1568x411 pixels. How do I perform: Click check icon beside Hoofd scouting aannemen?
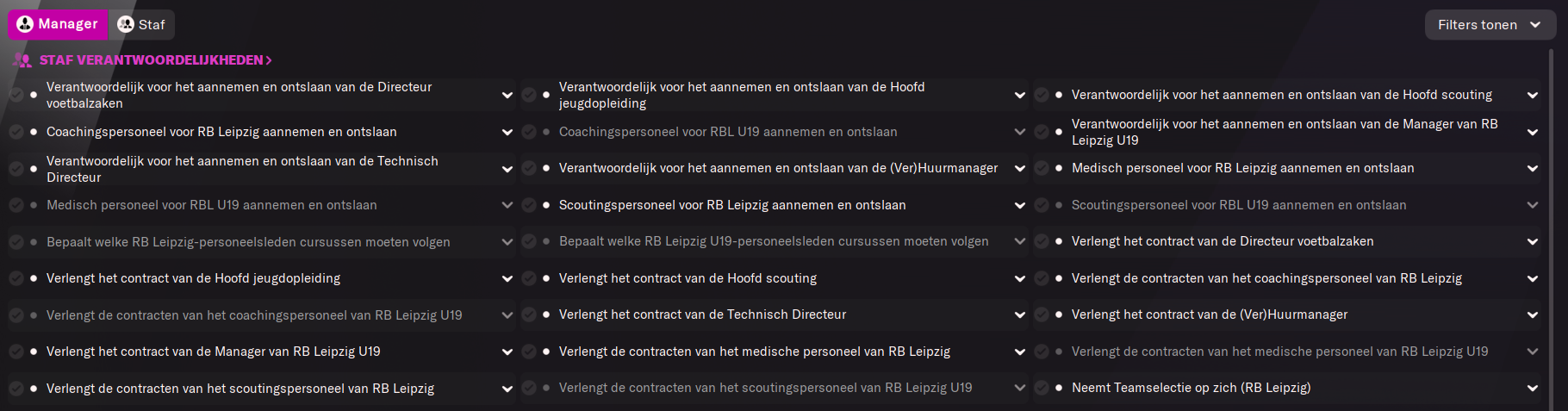[1042, 95]
